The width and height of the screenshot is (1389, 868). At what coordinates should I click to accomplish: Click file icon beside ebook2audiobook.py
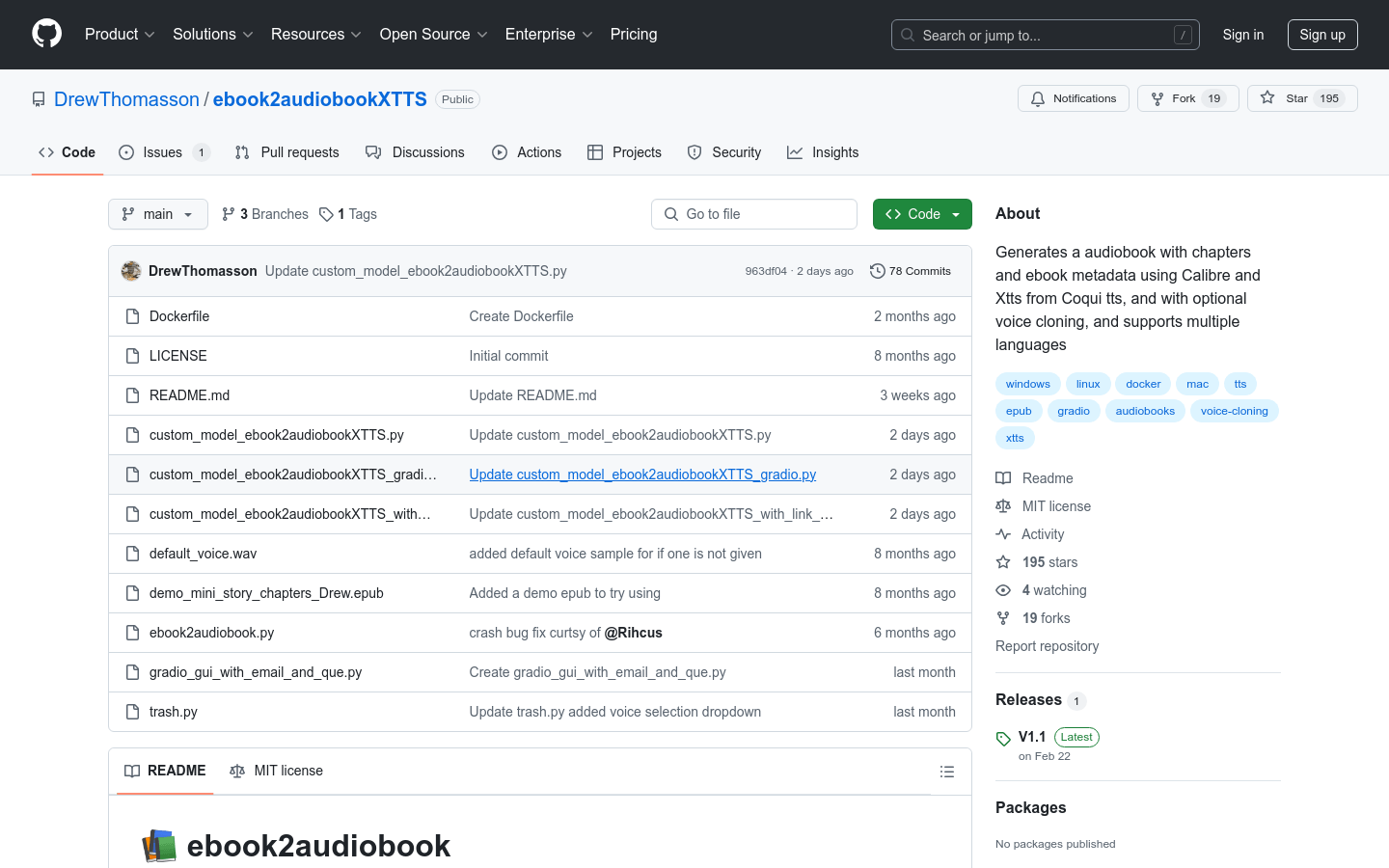133,633
